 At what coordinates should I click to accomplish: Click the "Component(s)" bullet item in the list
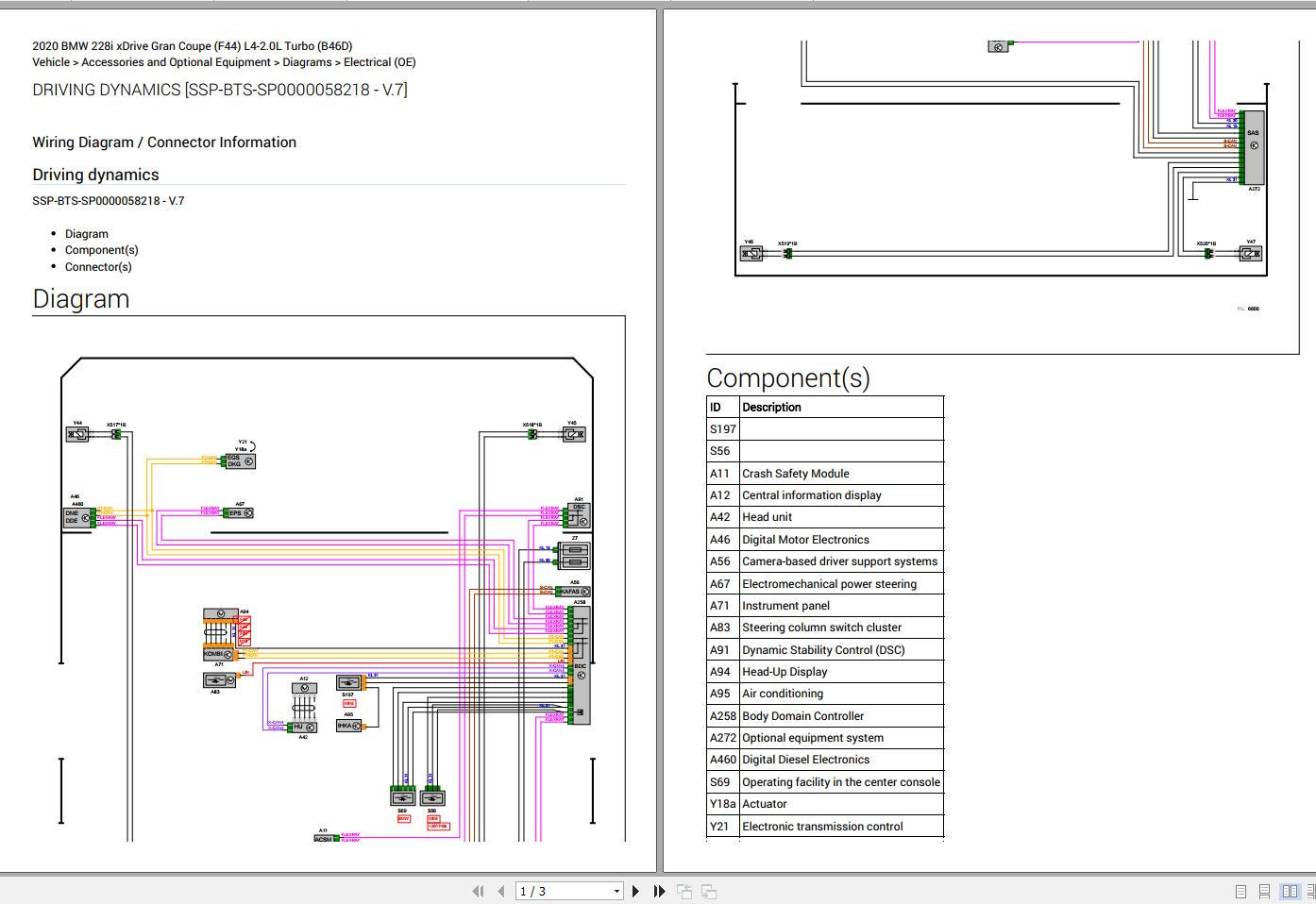click(x=102, y=250)
